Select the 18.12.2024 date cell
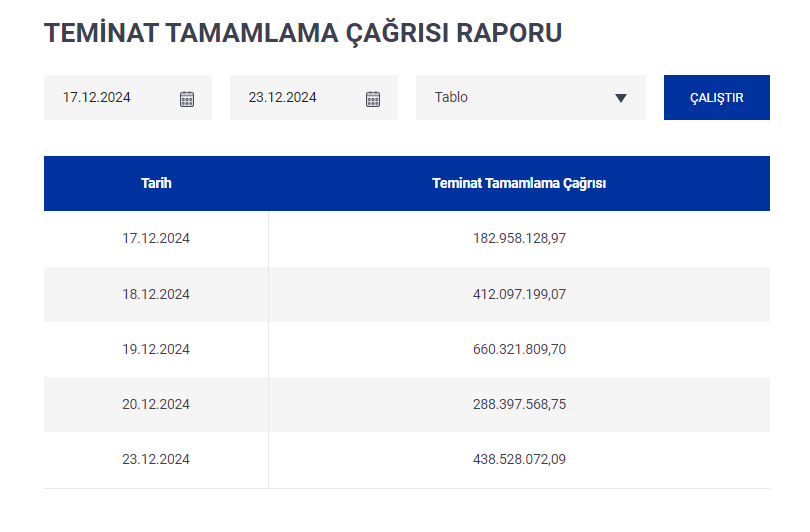Viewport: 810px width, 532px height. coord(156,294)
